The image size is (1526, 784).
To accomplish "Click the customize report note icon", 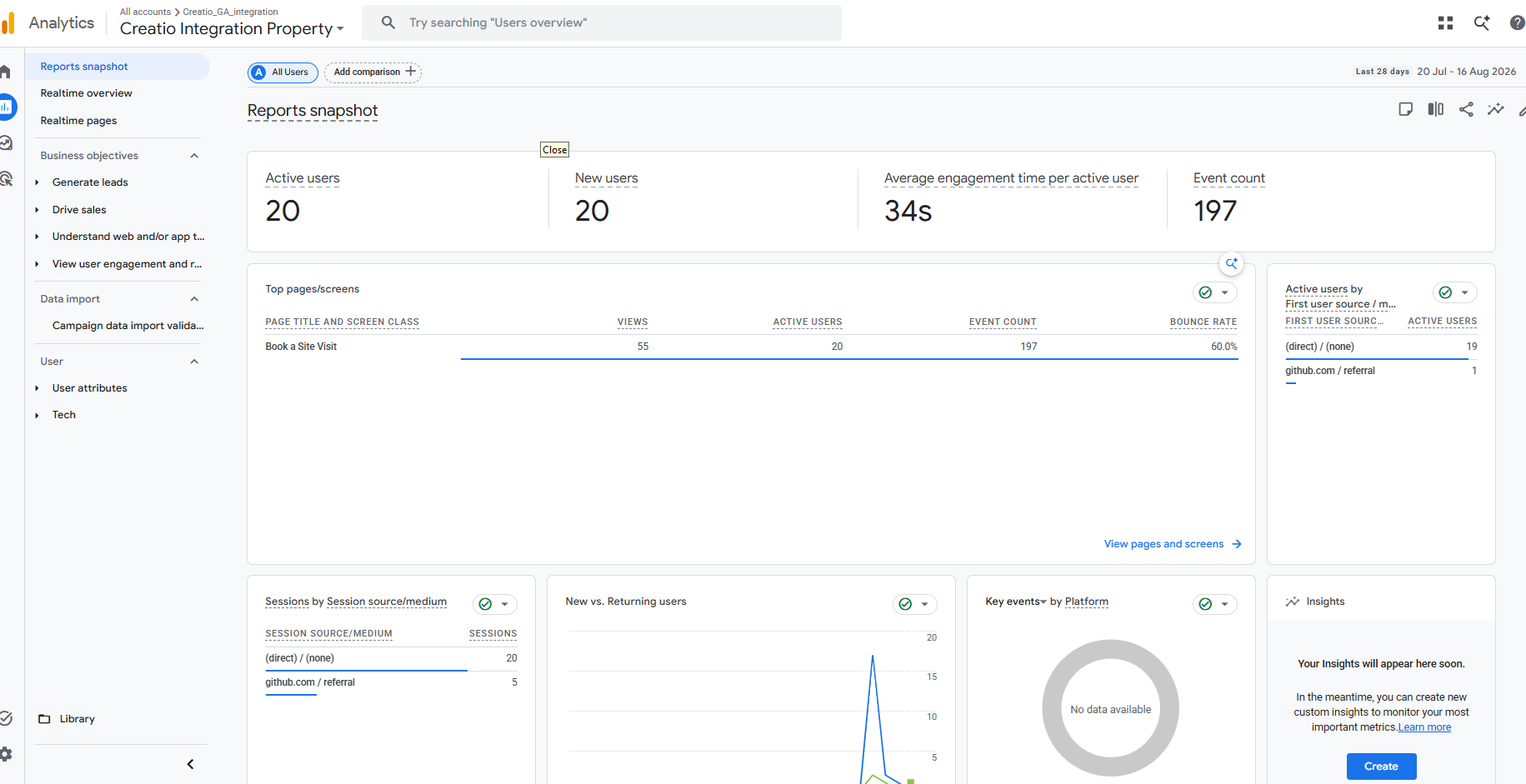I will coord(1405,109).
